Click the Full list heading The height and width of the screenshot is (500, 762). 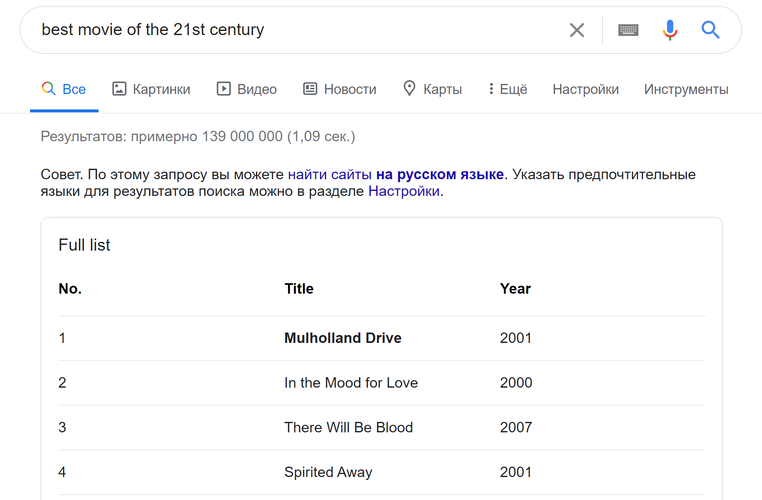85,245
